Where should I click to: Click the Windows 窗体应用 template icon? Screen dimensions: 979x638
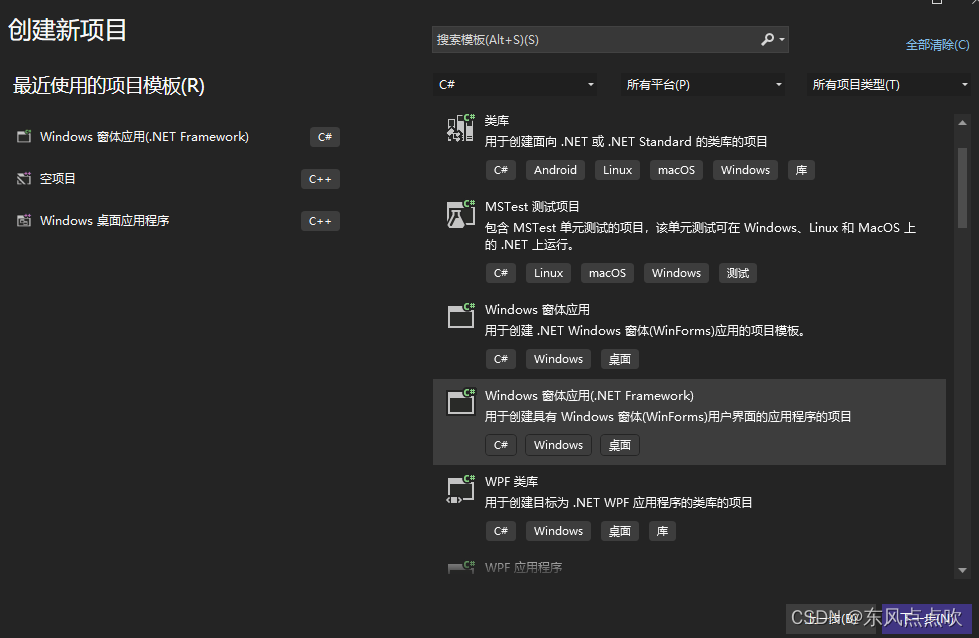pos(459,315)
